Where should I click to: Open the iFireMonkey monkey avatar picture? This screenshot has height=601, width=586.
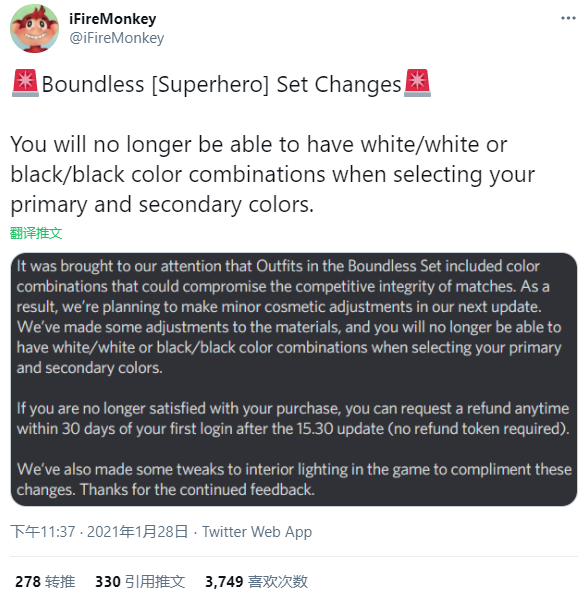pos(34,29)
